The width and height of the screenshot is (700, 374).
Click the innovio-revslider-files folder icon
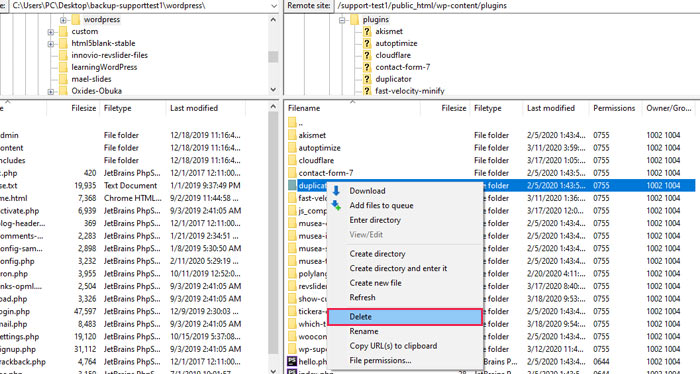click(x=63, y=55)
